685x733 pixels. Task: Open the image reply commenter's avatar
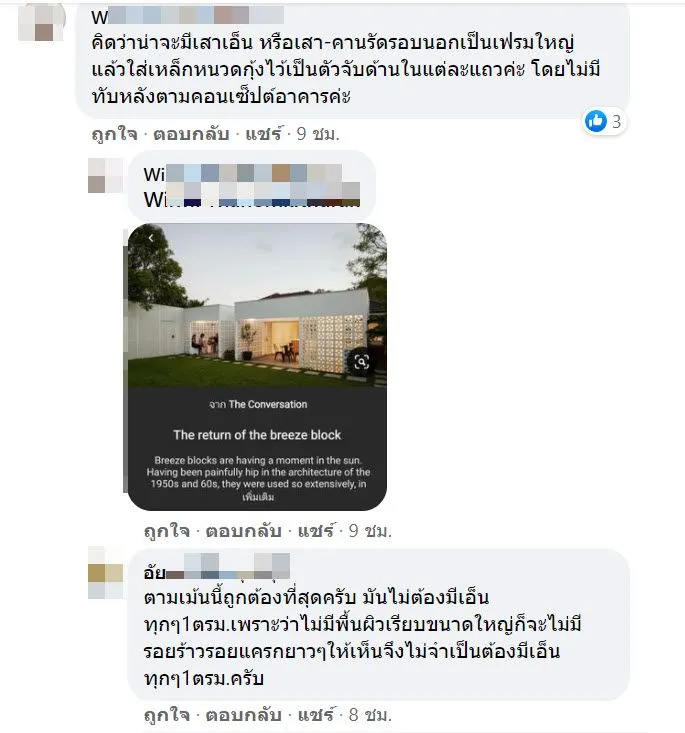click(105, 175)
